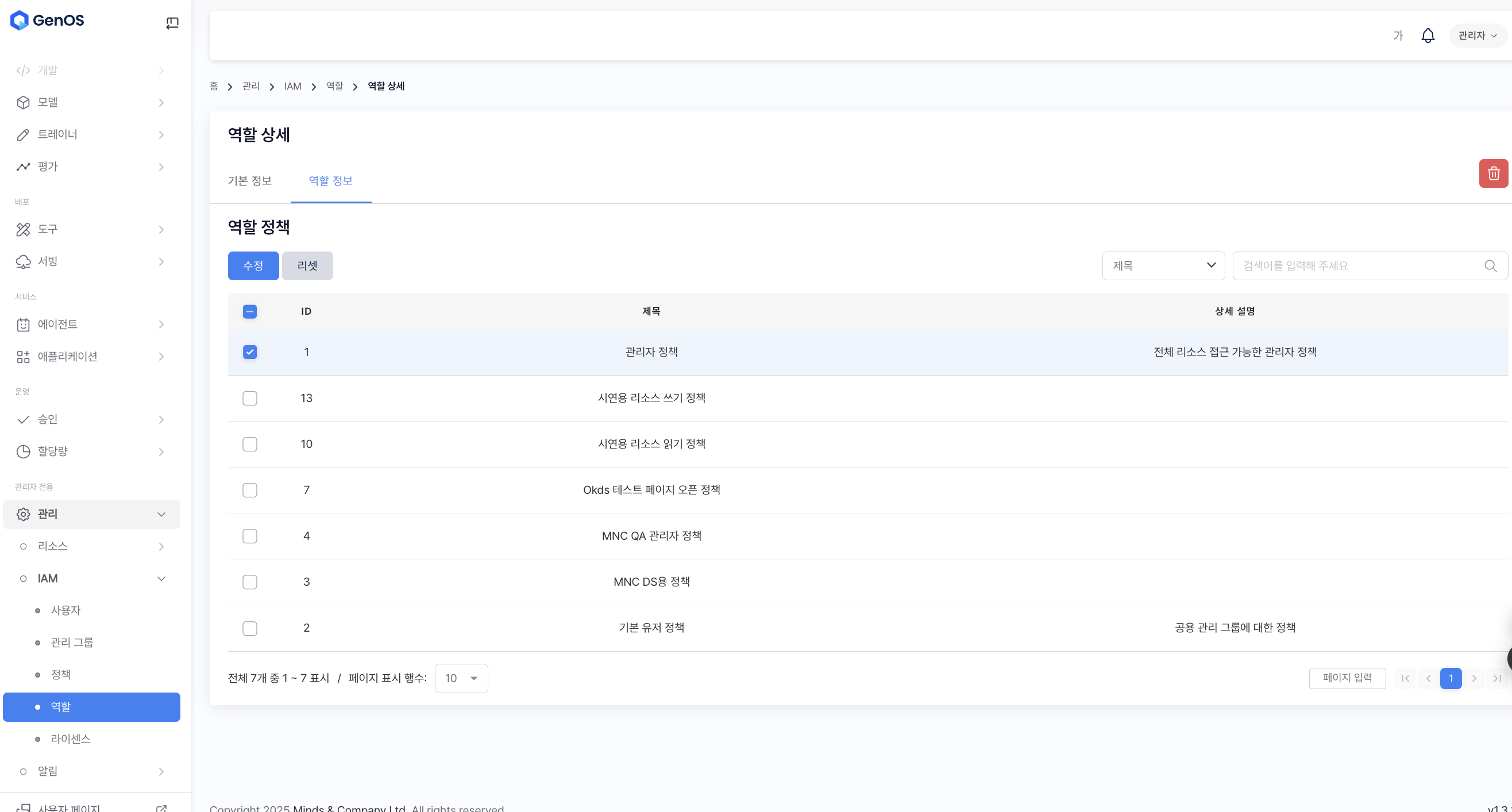Open the notification bell

1428,36
